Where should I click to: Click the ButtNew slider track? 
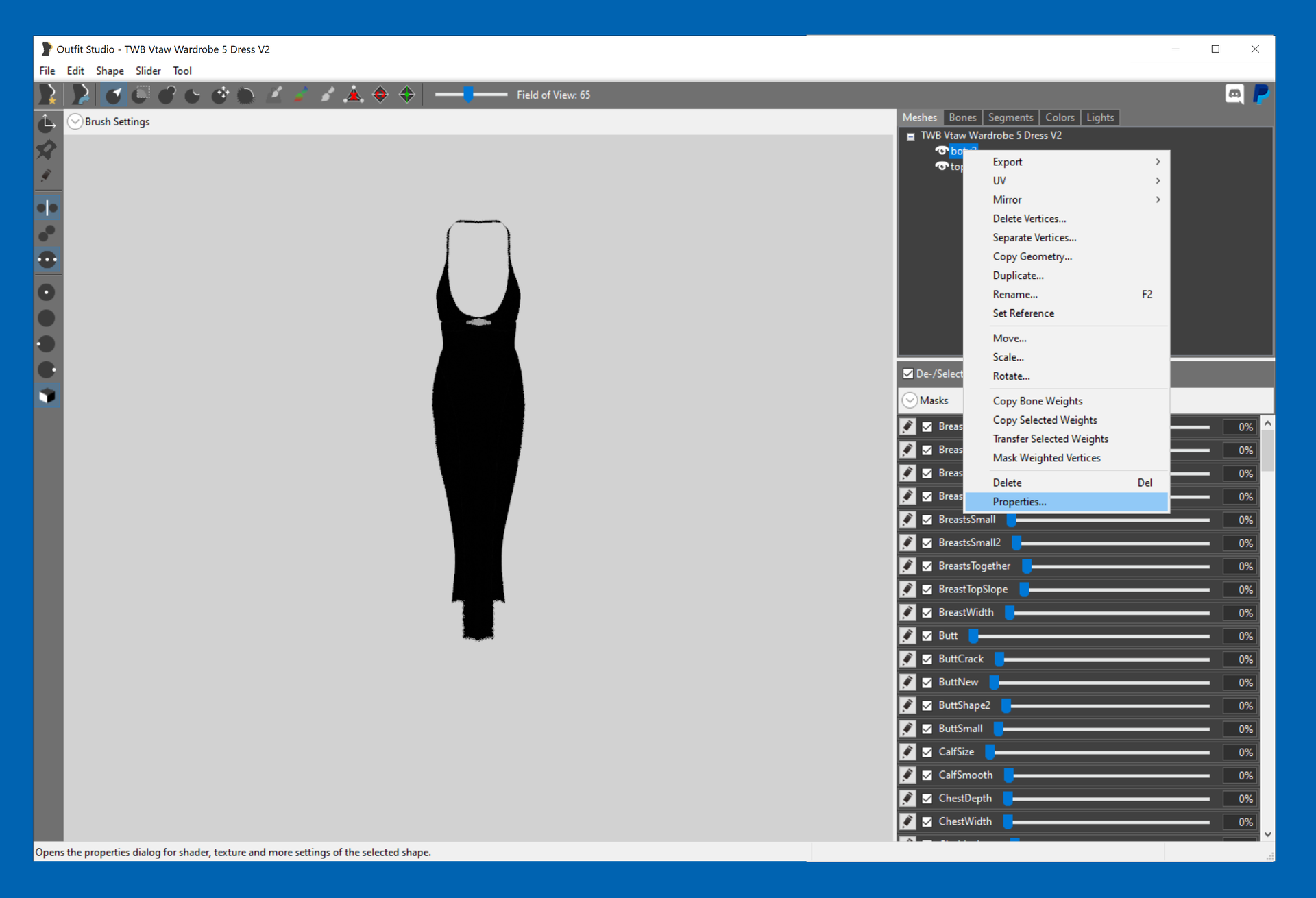coord(1099,683)
